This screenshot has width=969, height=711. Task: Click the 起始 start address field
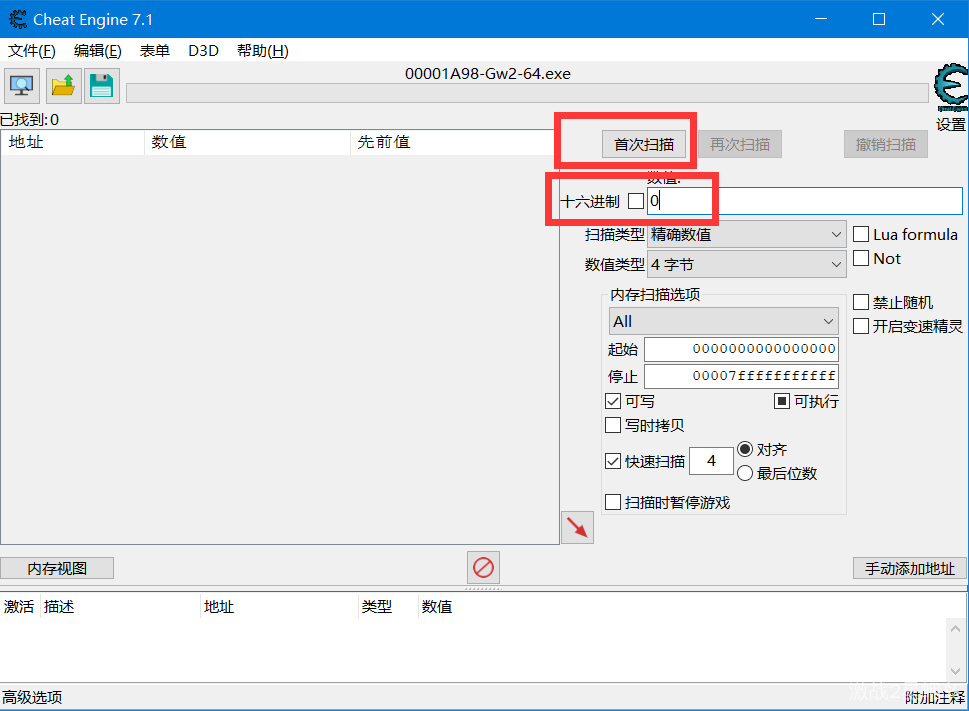point(742,349)
